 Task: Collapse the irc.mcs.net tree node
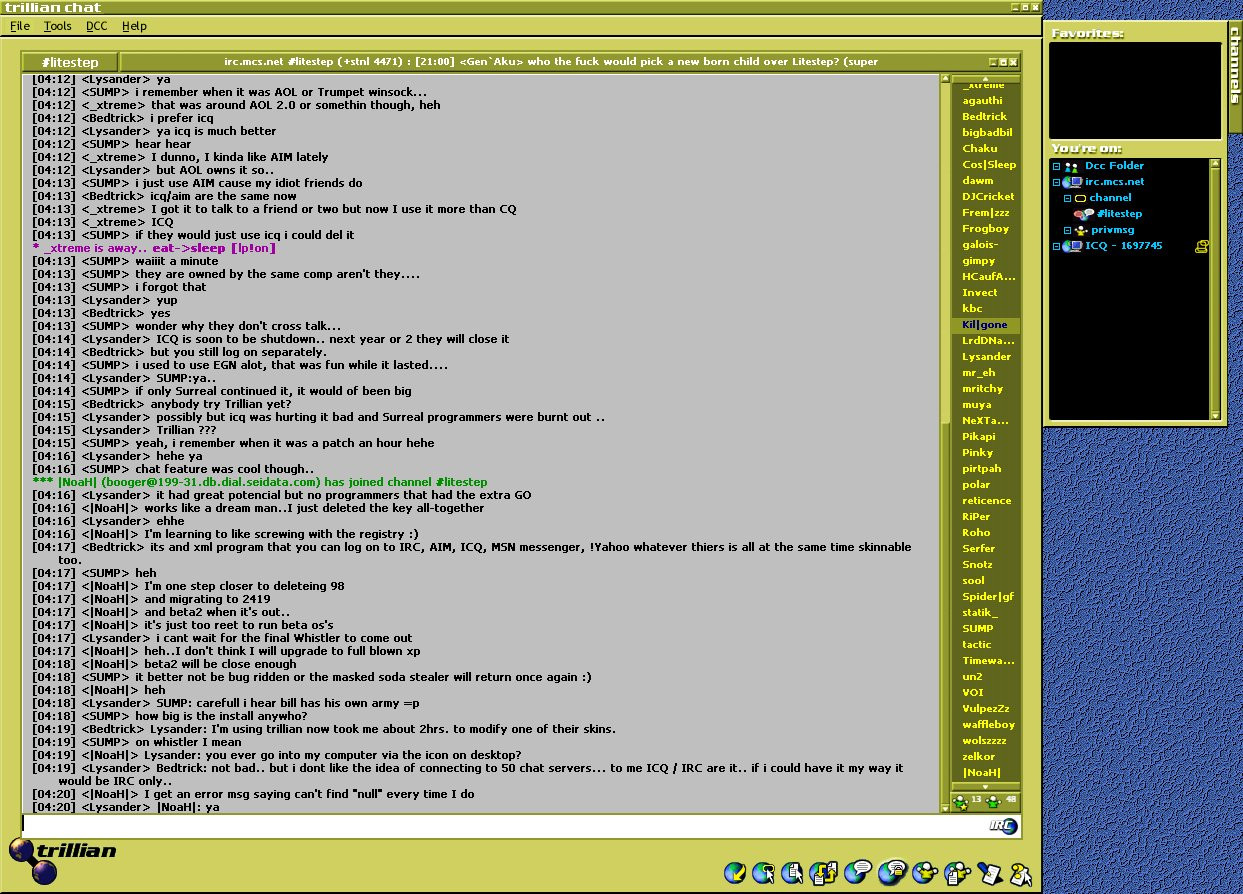point(1056,182)
